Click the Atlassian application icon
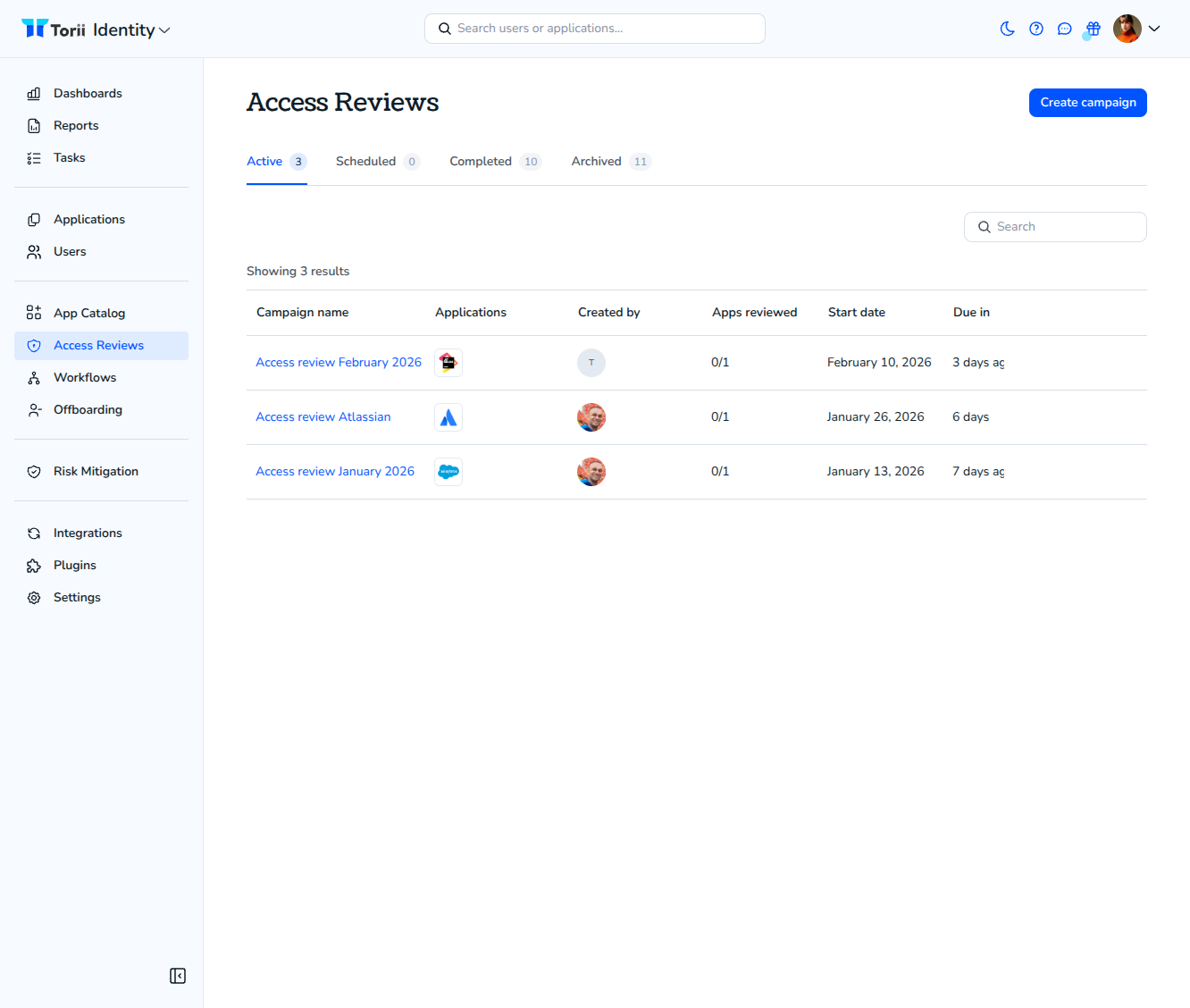 (448, 417)
